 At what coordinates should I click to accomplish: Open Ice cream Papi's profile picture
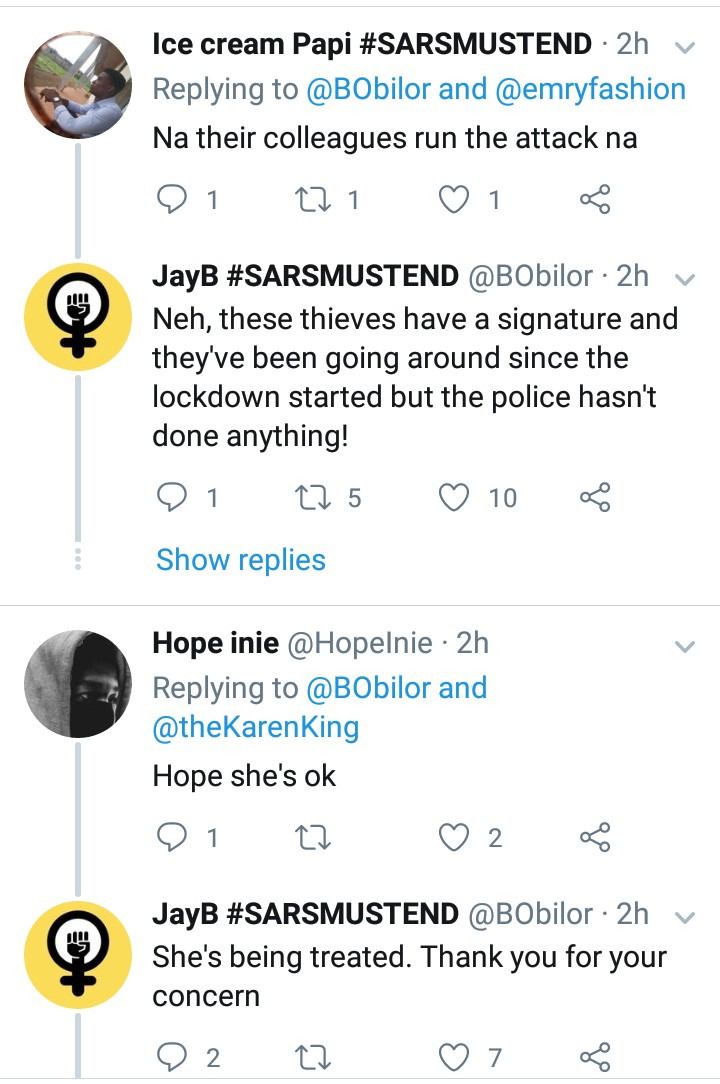click(77, 84)
